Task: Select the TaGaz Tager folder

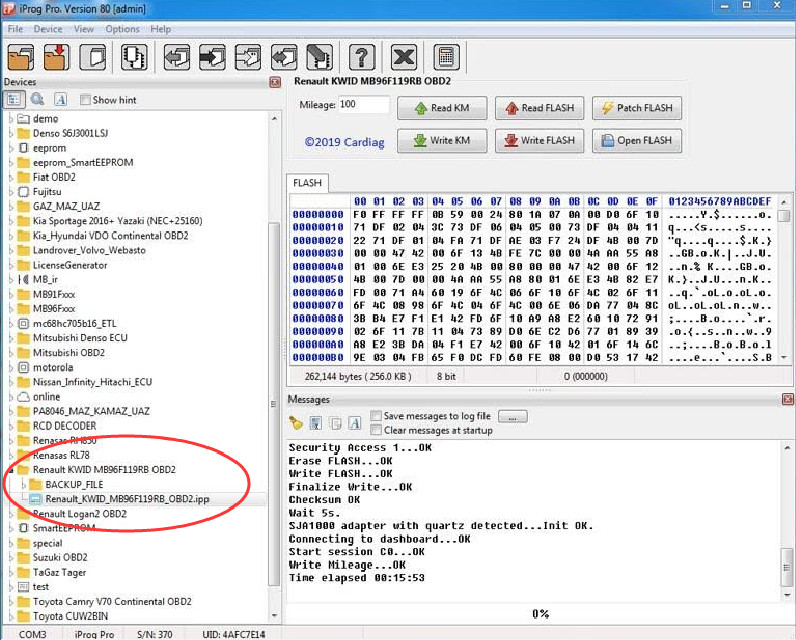Action: [59, 572]
